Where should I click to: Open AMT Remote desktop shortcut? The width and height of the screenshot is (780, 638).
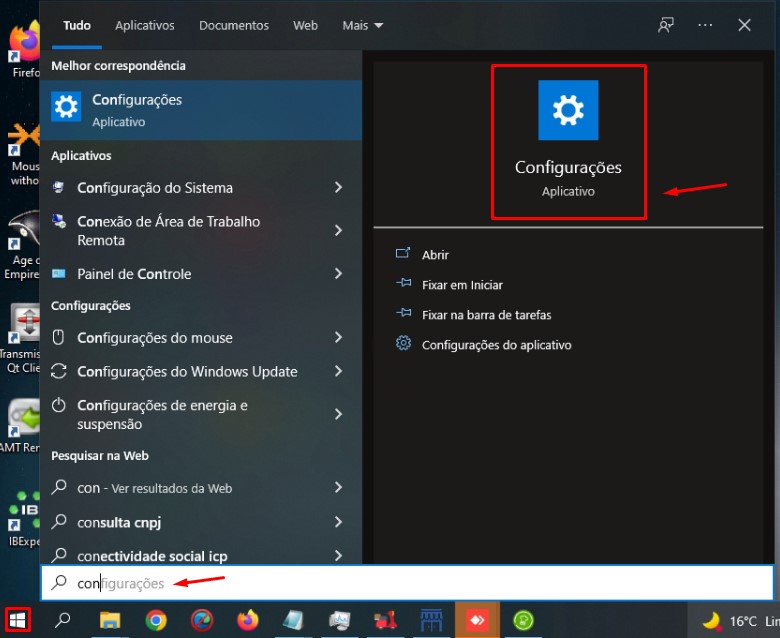[20, 426]
